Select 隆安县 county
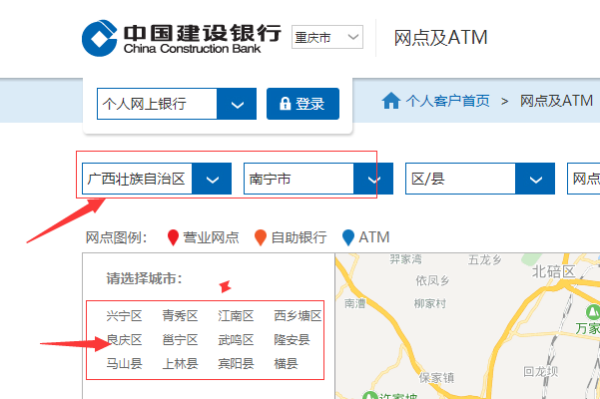Screen dimensions: 600x399 [x=292, y=340]
